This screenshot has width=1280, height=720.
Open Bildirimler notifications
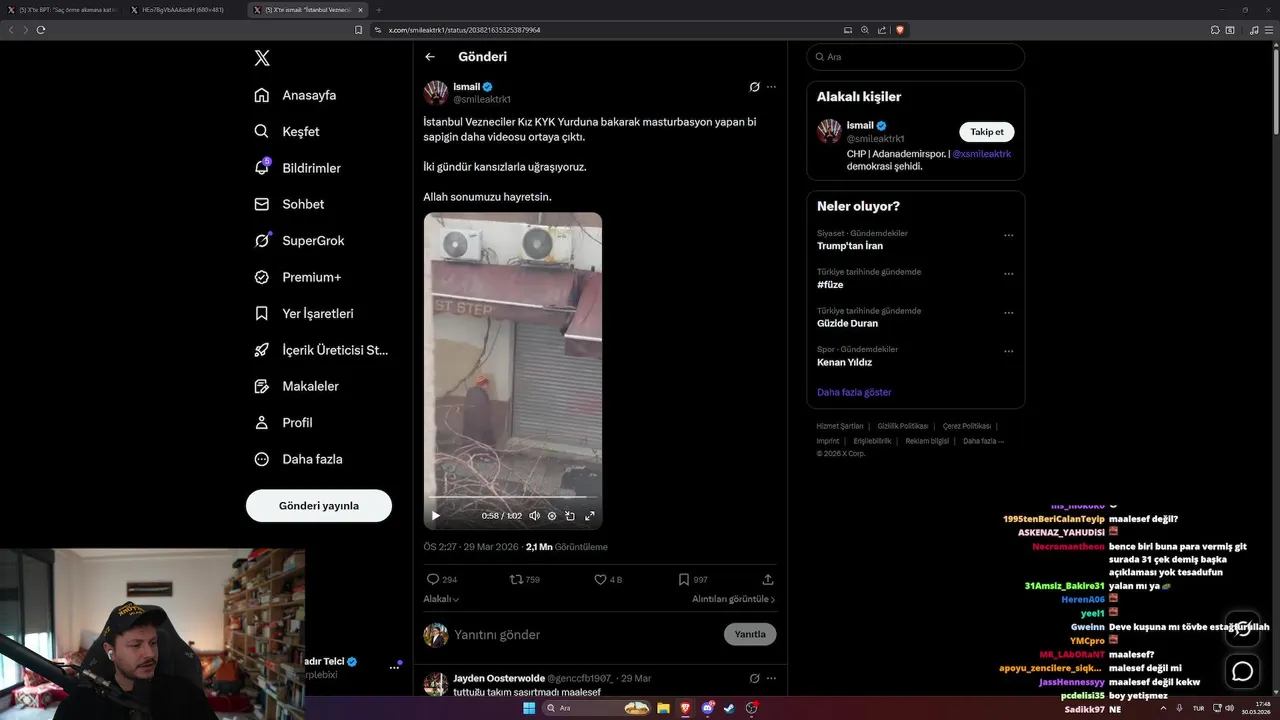pos(297,168)
